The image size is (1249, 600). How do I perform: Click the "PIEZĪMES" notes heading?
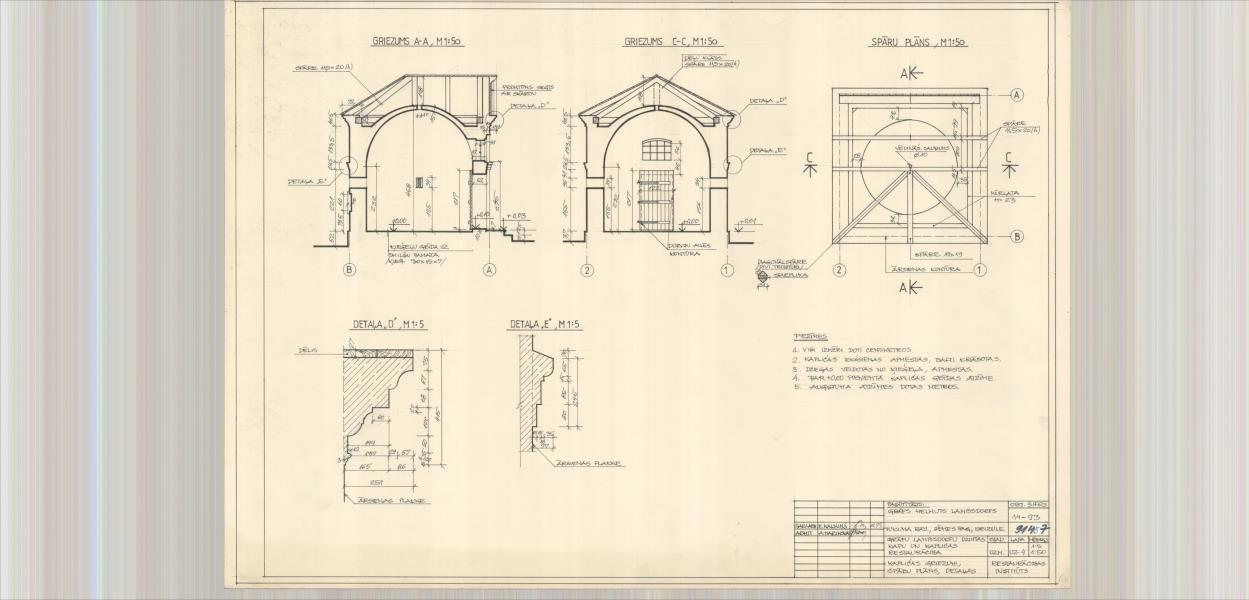[x=810, y=337]
